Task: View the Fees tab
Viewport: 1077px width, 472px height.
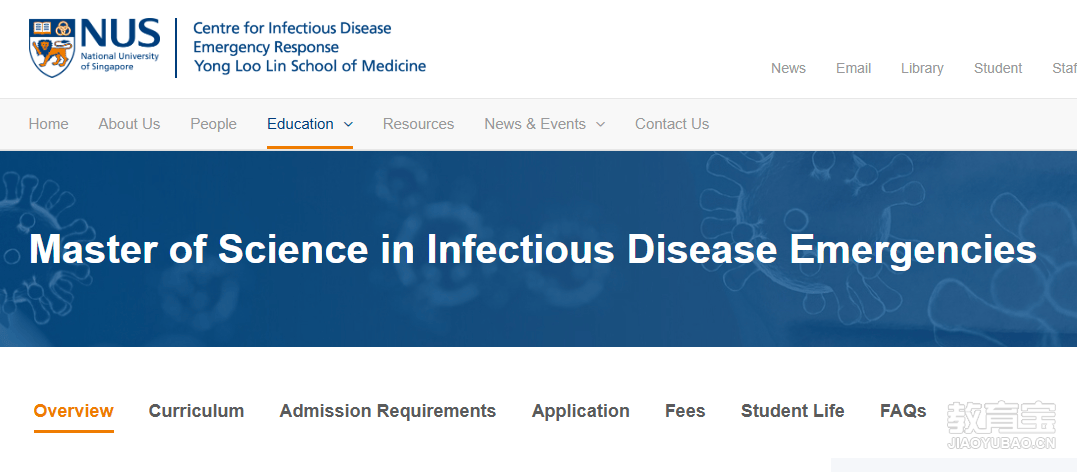Action: pyautogui.click(x=685, y=411)
